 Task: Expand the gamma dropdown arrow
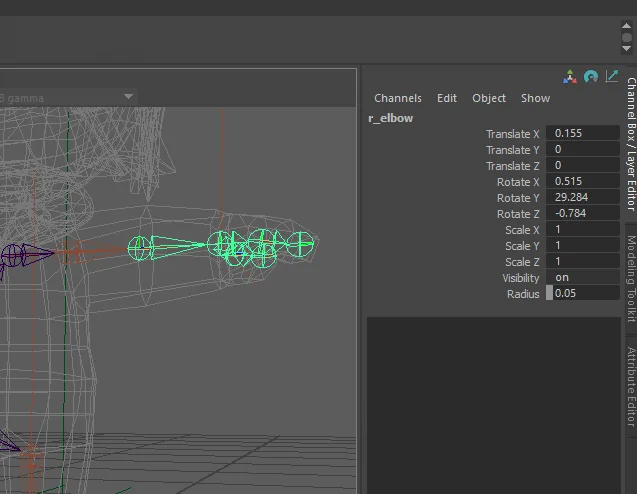click(x=128, y=97)
